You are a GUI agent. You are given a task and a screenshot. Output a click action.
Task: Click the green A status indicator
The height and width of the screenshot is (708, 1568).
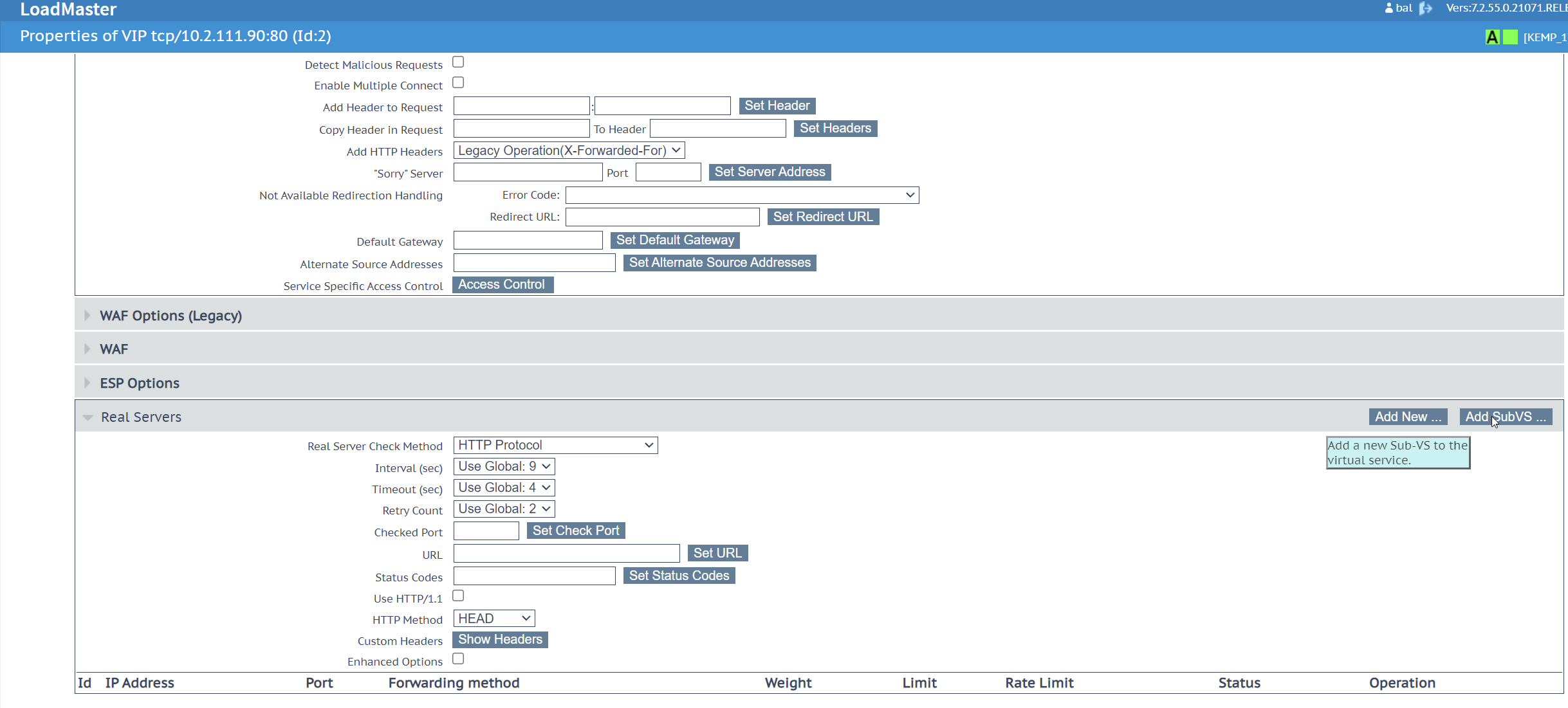point(1492,37)
